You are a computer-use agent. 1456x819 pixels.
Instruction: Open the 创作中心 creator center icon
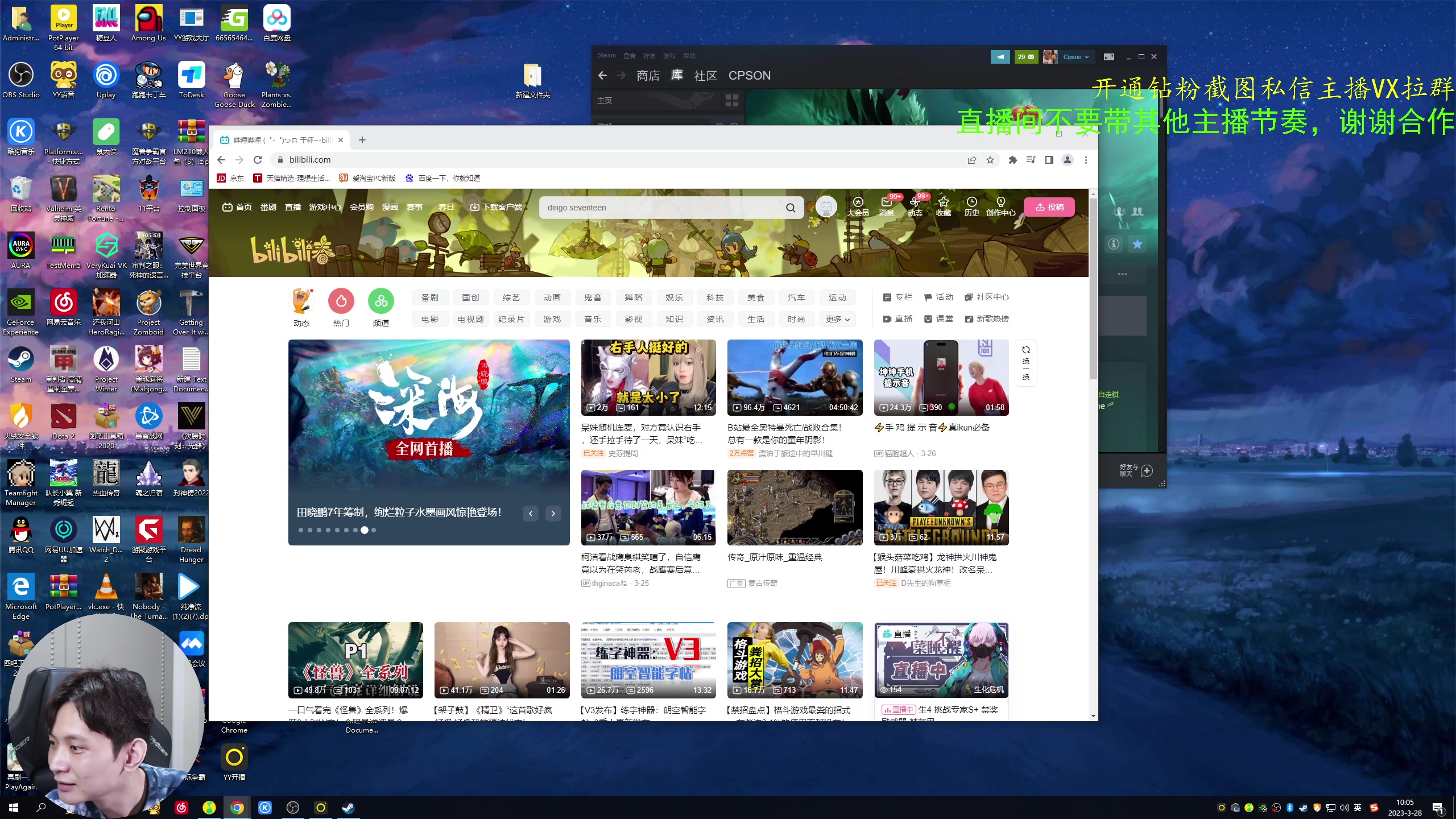tap(1001, 206)
